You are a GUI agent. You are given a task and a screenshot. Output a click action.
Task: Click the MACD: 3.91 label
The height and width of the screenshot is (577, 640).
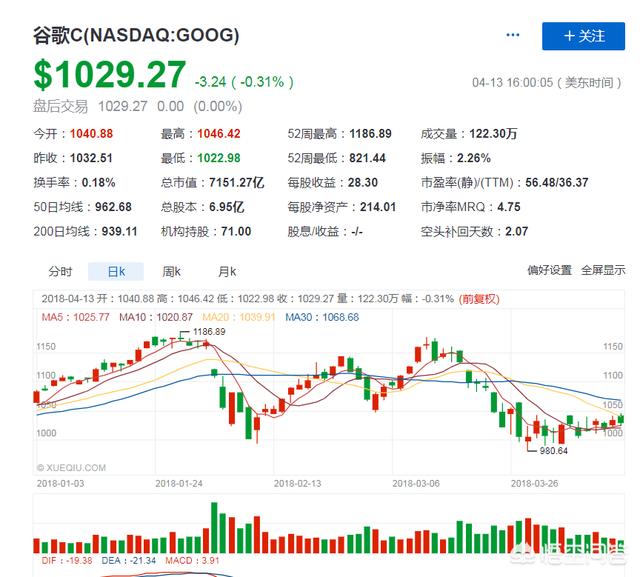(x=192, y=561)
